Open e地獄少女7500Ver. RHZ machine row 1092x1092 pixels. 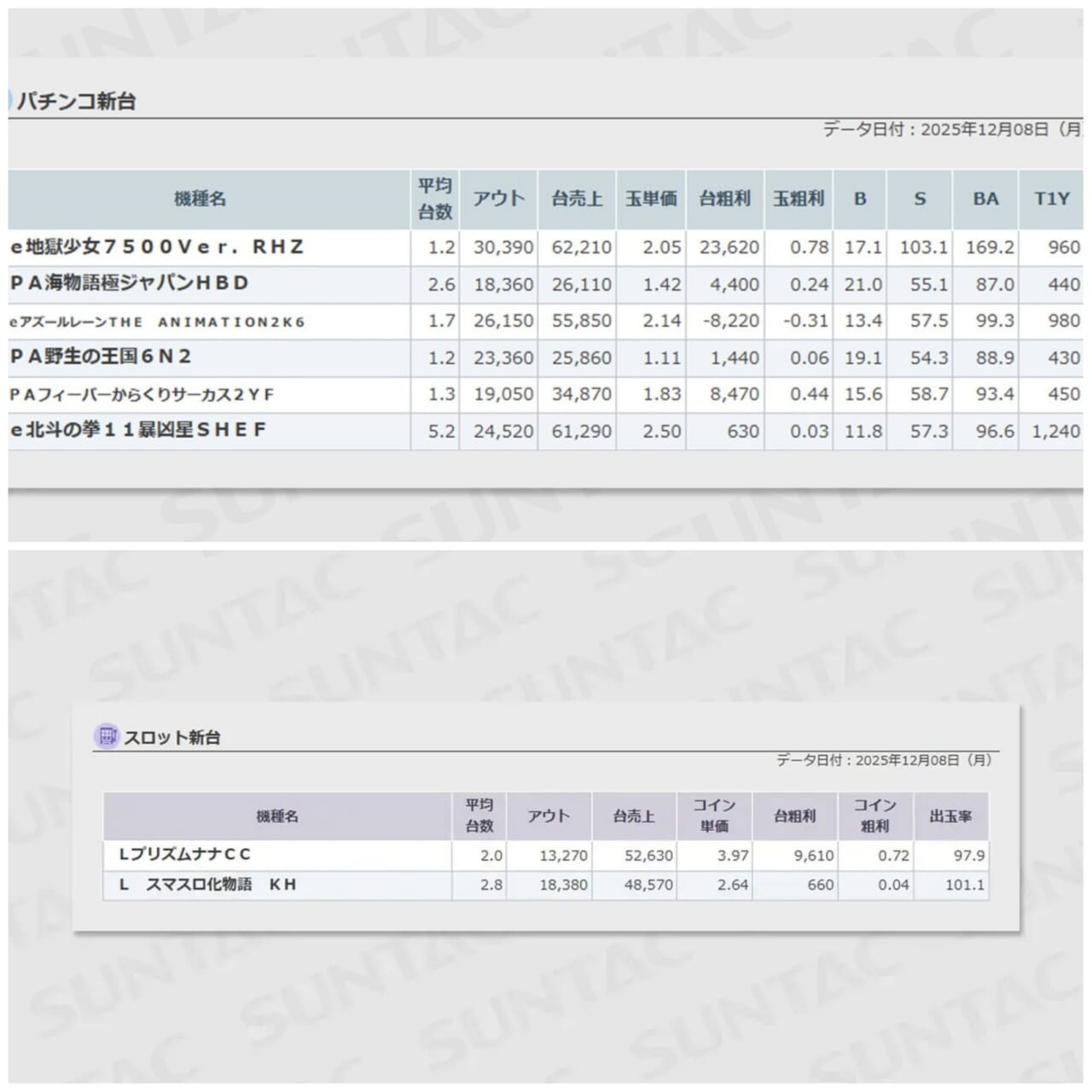(157, 247)
